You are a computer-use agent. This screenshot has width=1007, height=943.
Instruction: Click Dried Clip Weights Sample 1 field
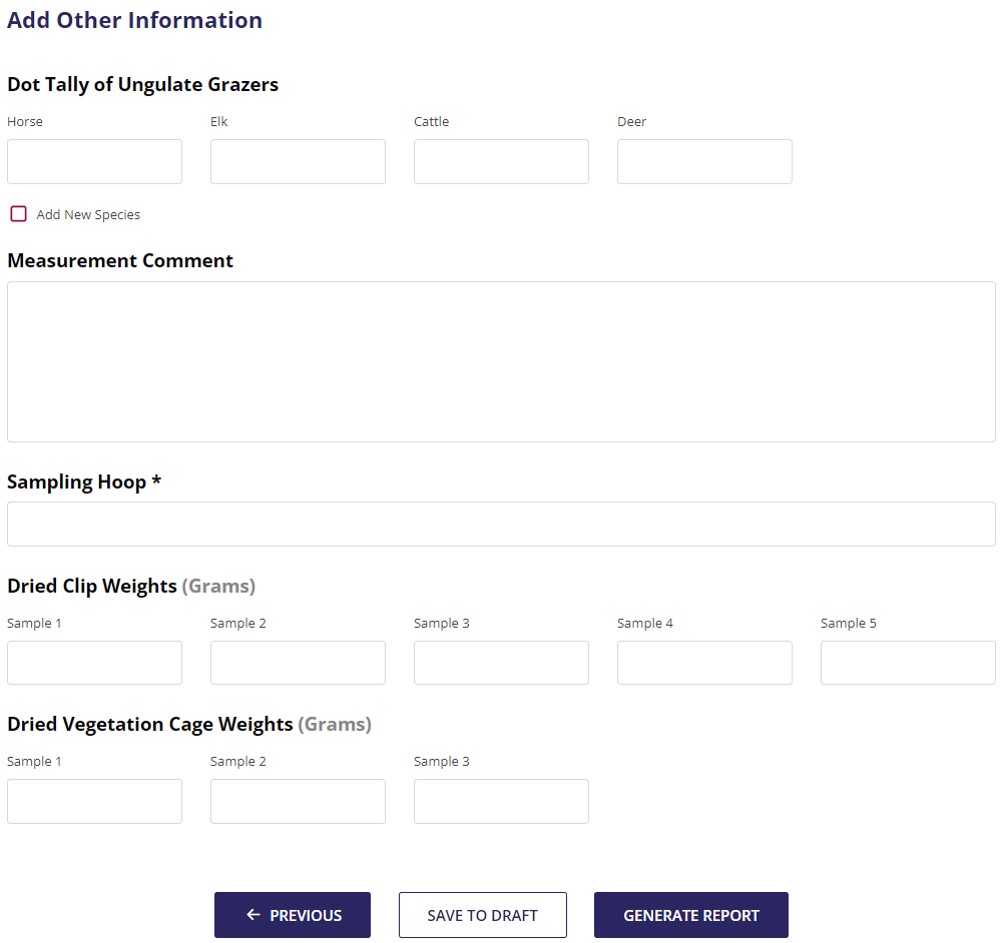(x=95, y=663)
